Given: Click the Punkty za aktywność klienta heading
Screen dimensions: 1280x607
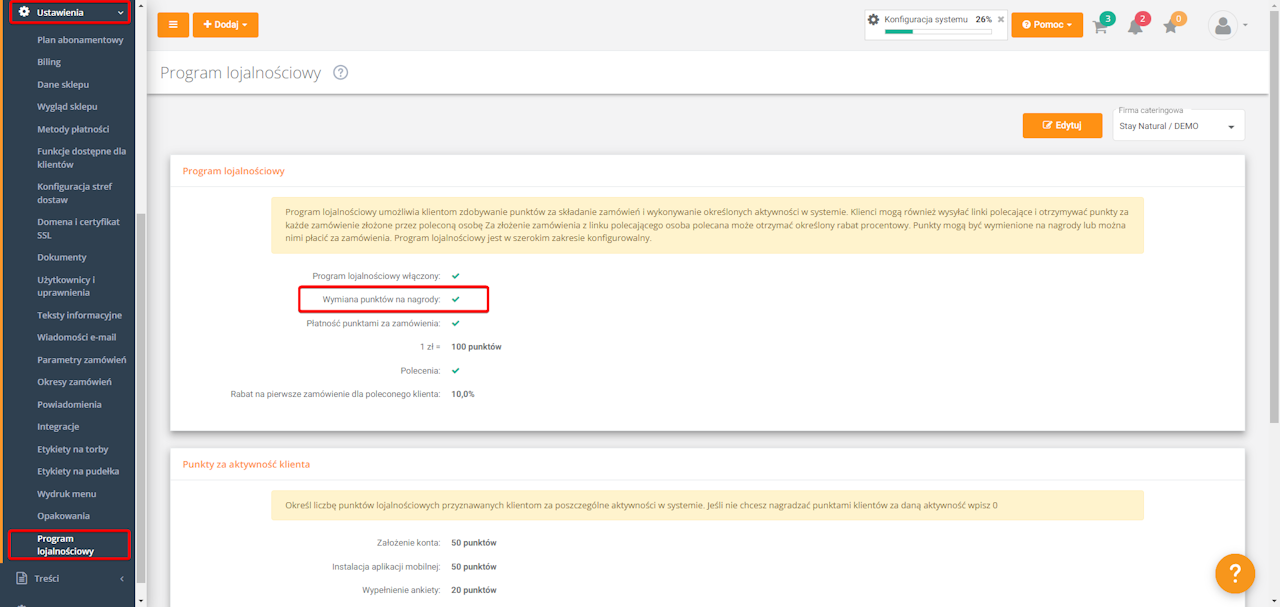Looking at the screenshot, I should click(x=246, y=465).
